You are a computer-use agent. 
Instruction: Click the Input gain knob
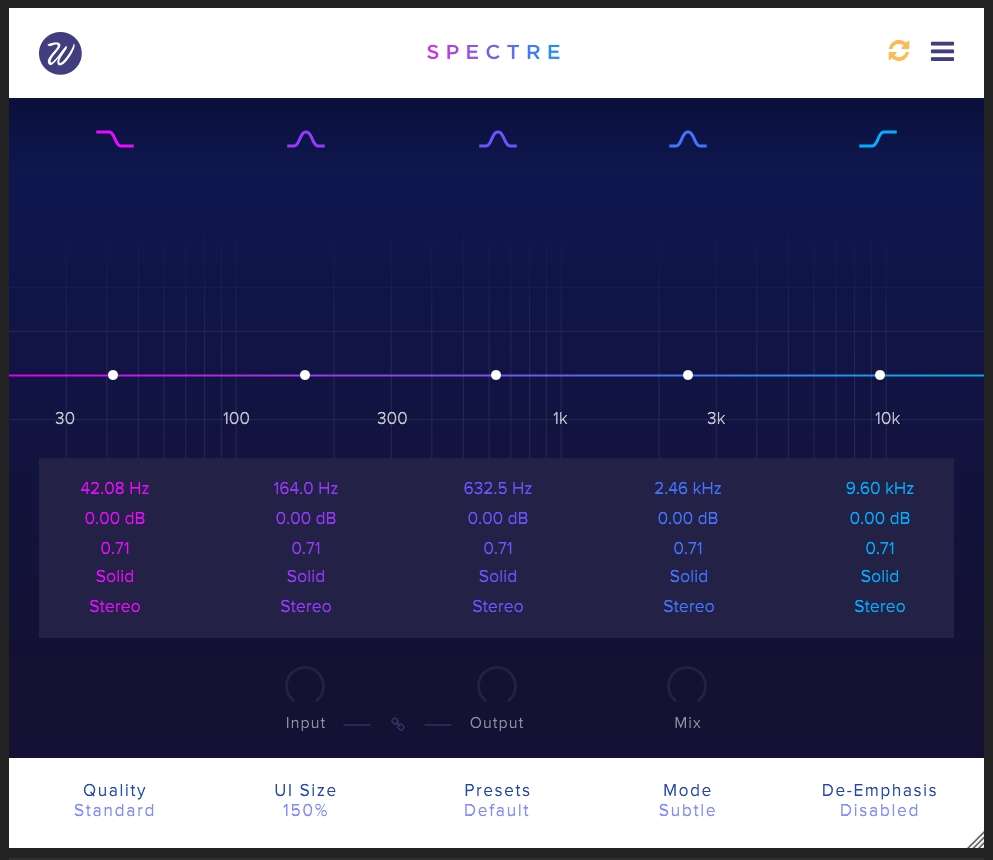coord(305,686)
